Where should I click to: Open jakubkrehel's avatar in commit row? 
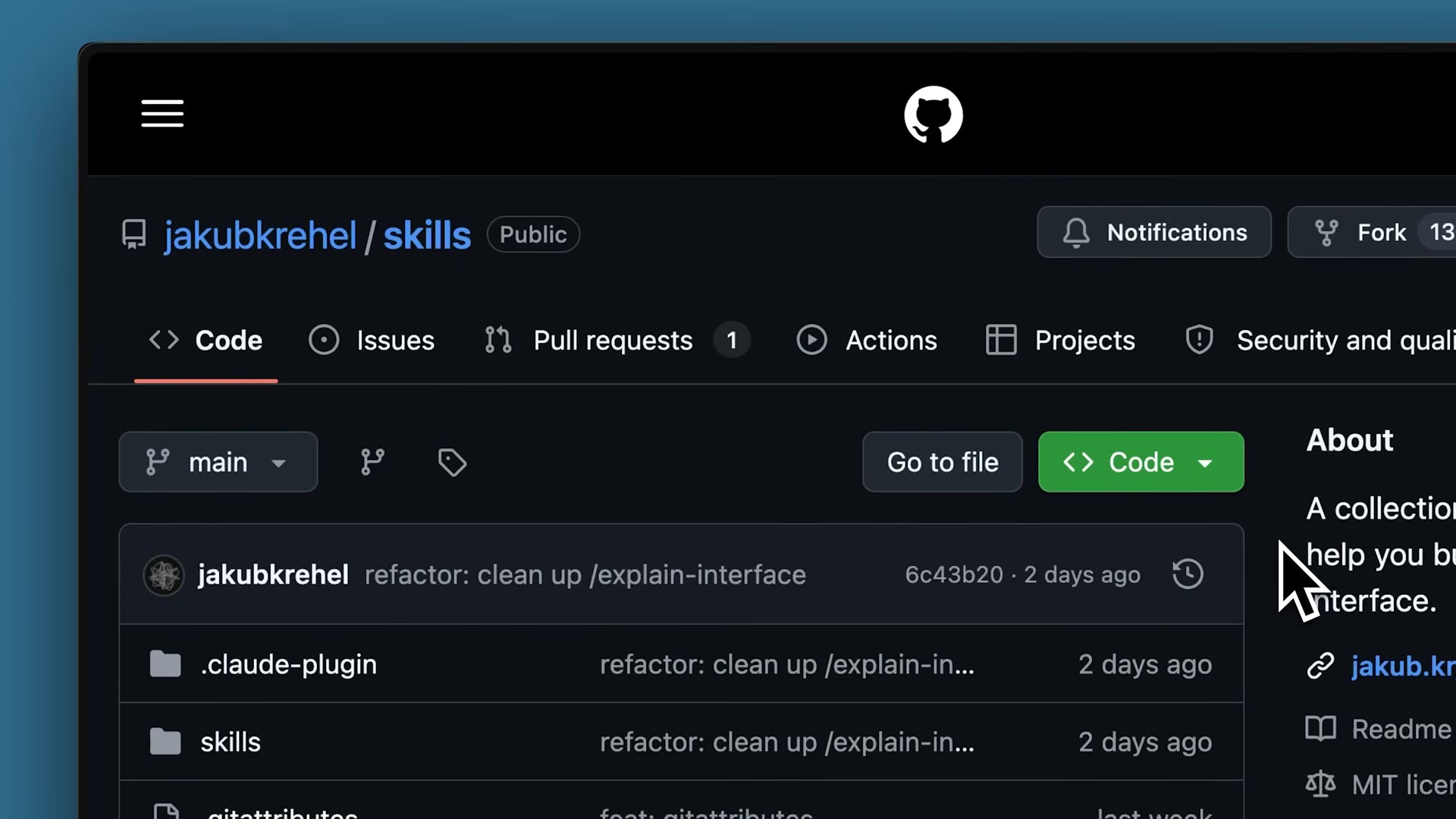pos(164,576)
